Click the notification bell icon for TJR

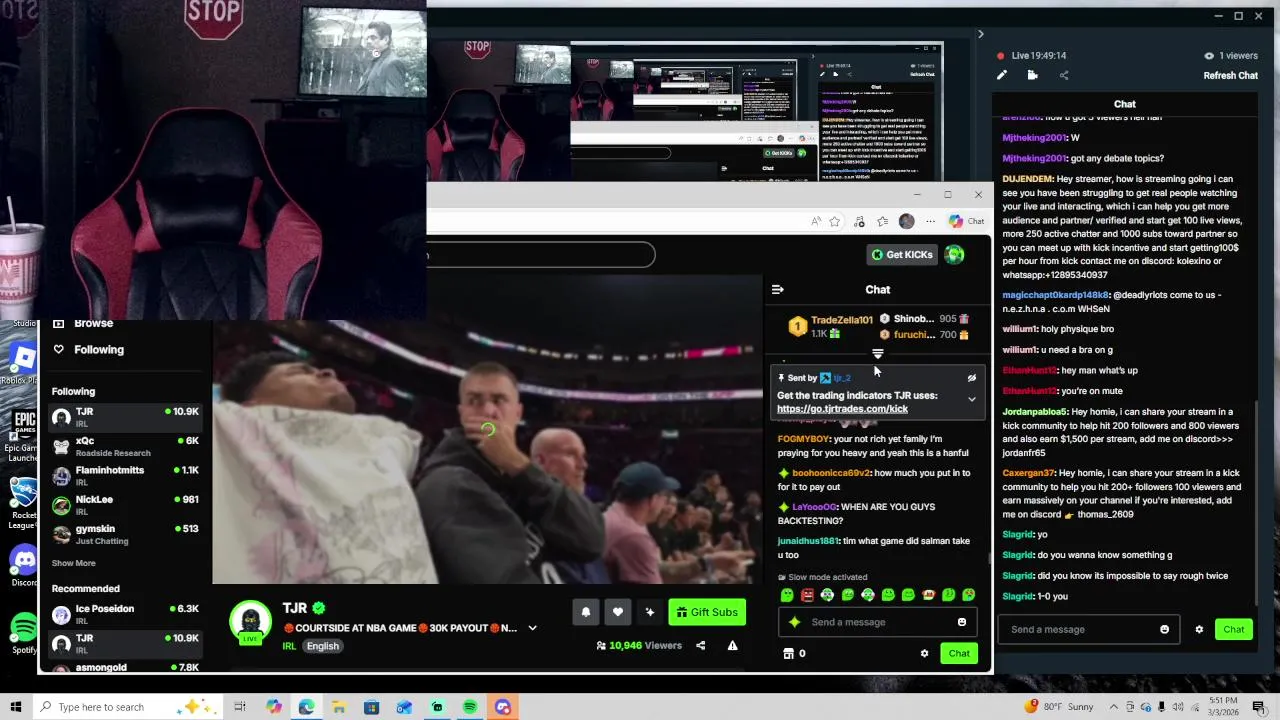coord(586,612)
